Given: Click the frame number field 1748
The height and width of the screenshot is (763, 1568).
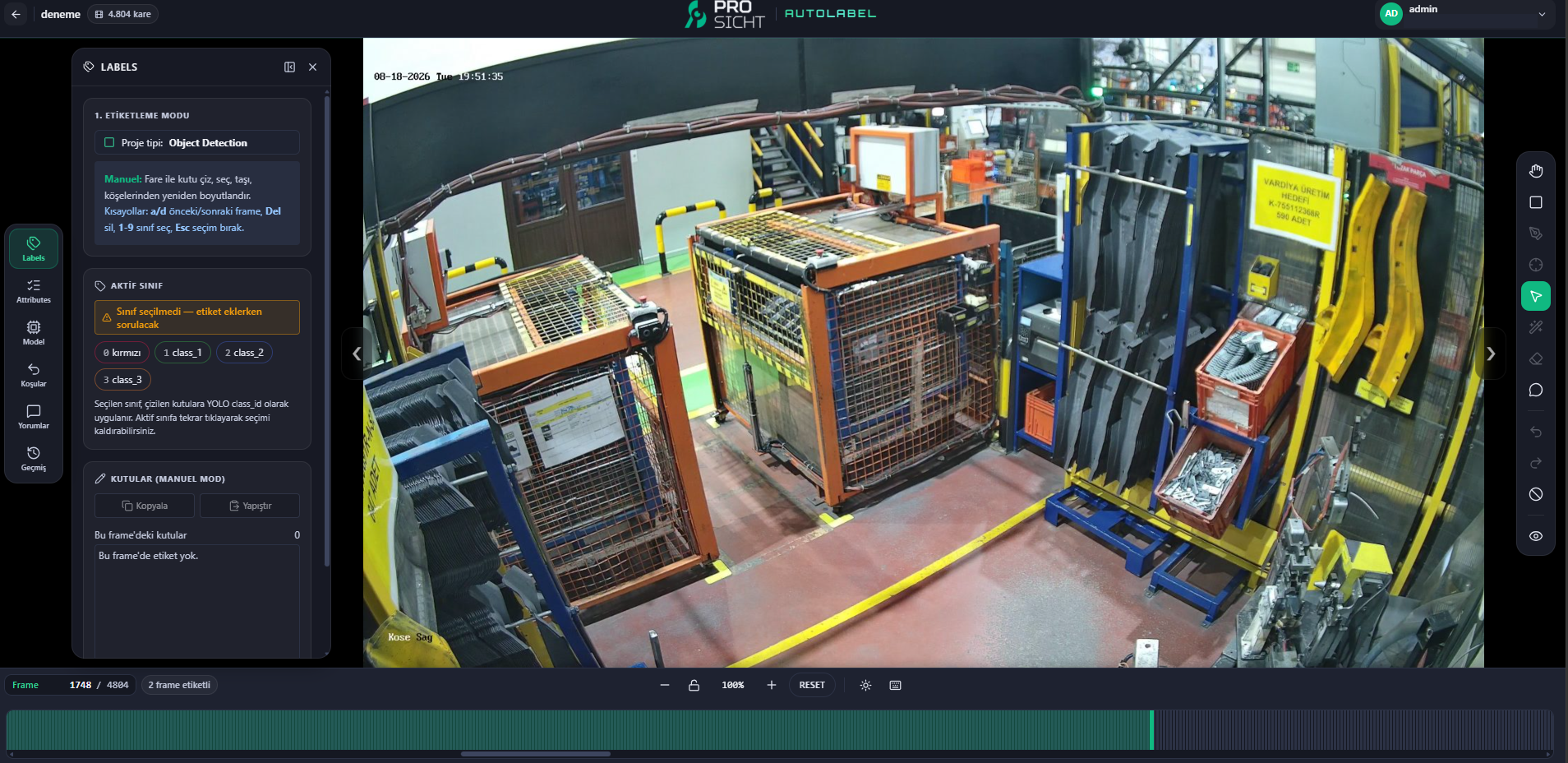Looking at the screenshot, I should tap(80, 685).
